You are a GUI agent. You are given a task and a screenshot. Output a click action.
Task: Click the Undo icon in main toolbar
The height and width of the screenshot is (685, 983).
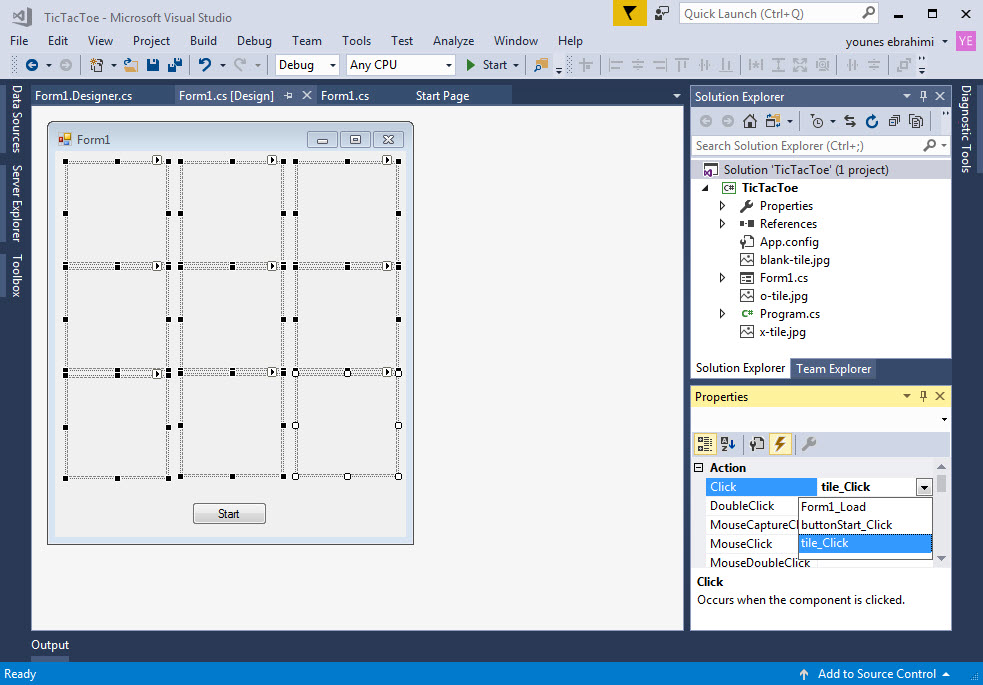coord(203,63)
